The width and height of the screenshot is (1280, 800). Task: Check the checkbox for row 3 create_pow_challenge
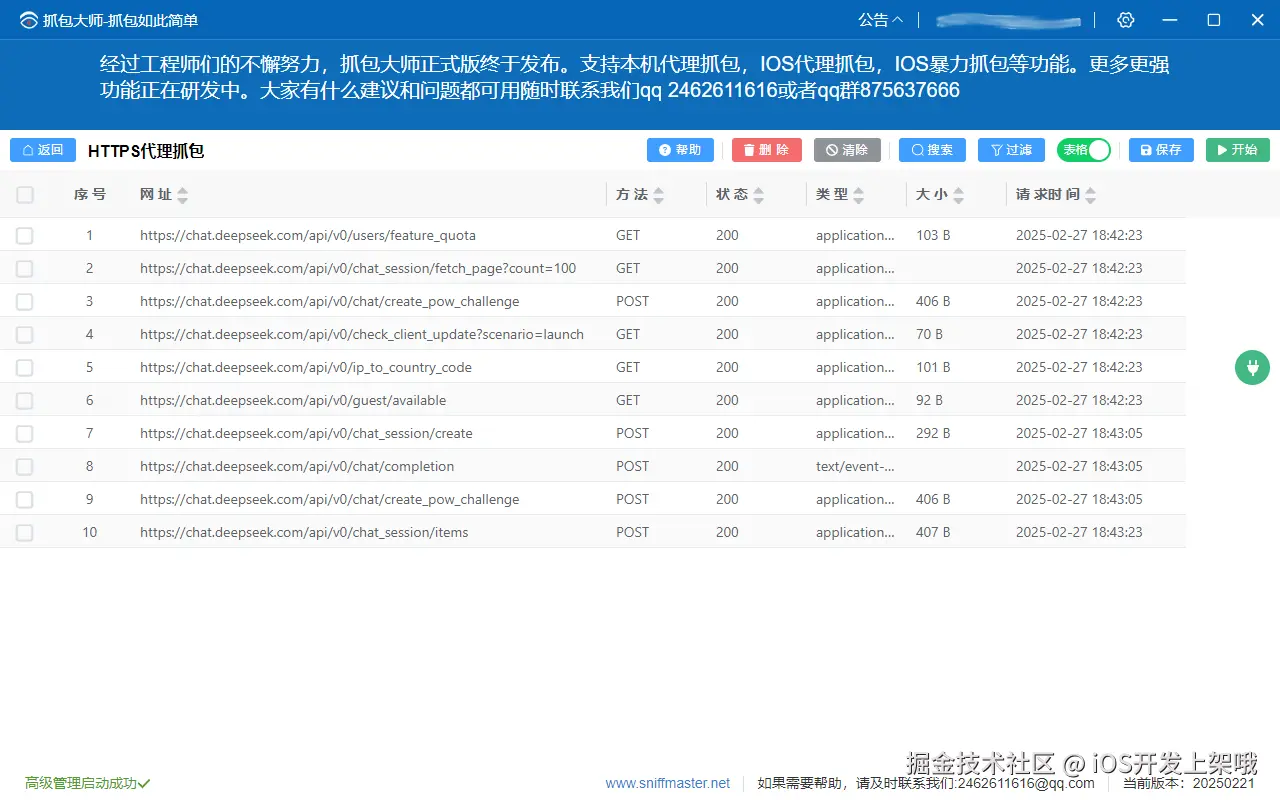(x=25, y=302)
